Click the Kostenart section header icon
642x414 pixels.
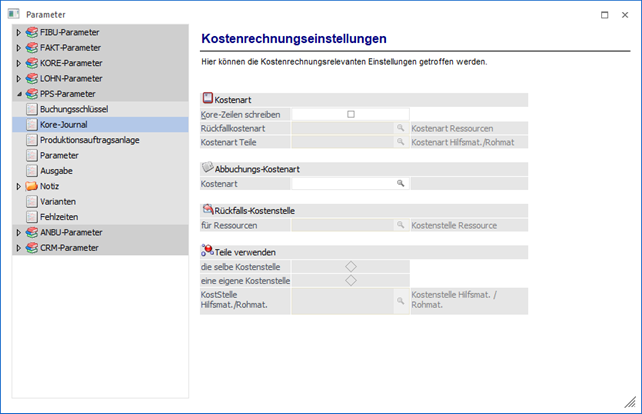tap(208, 99)
